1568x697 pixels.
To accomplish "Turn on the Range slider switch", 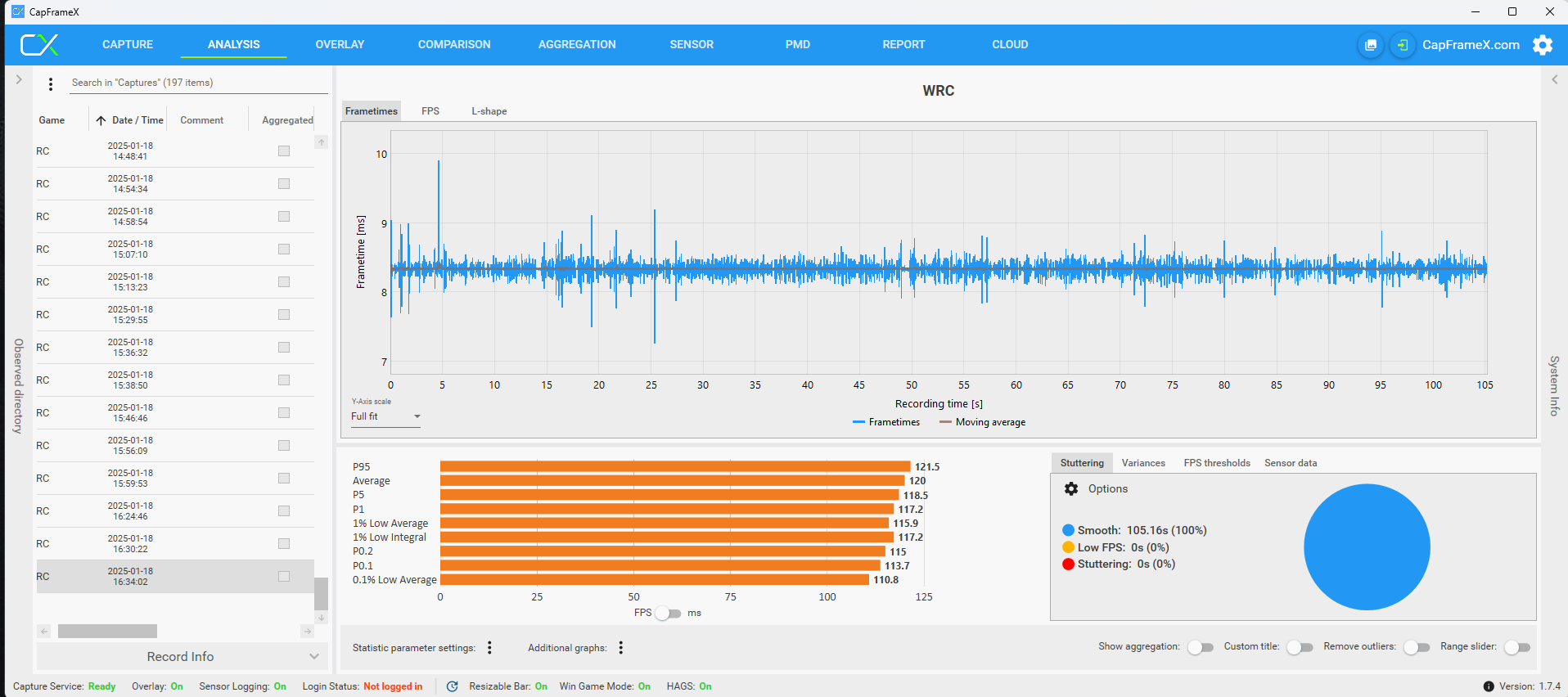I will 1516,647.
